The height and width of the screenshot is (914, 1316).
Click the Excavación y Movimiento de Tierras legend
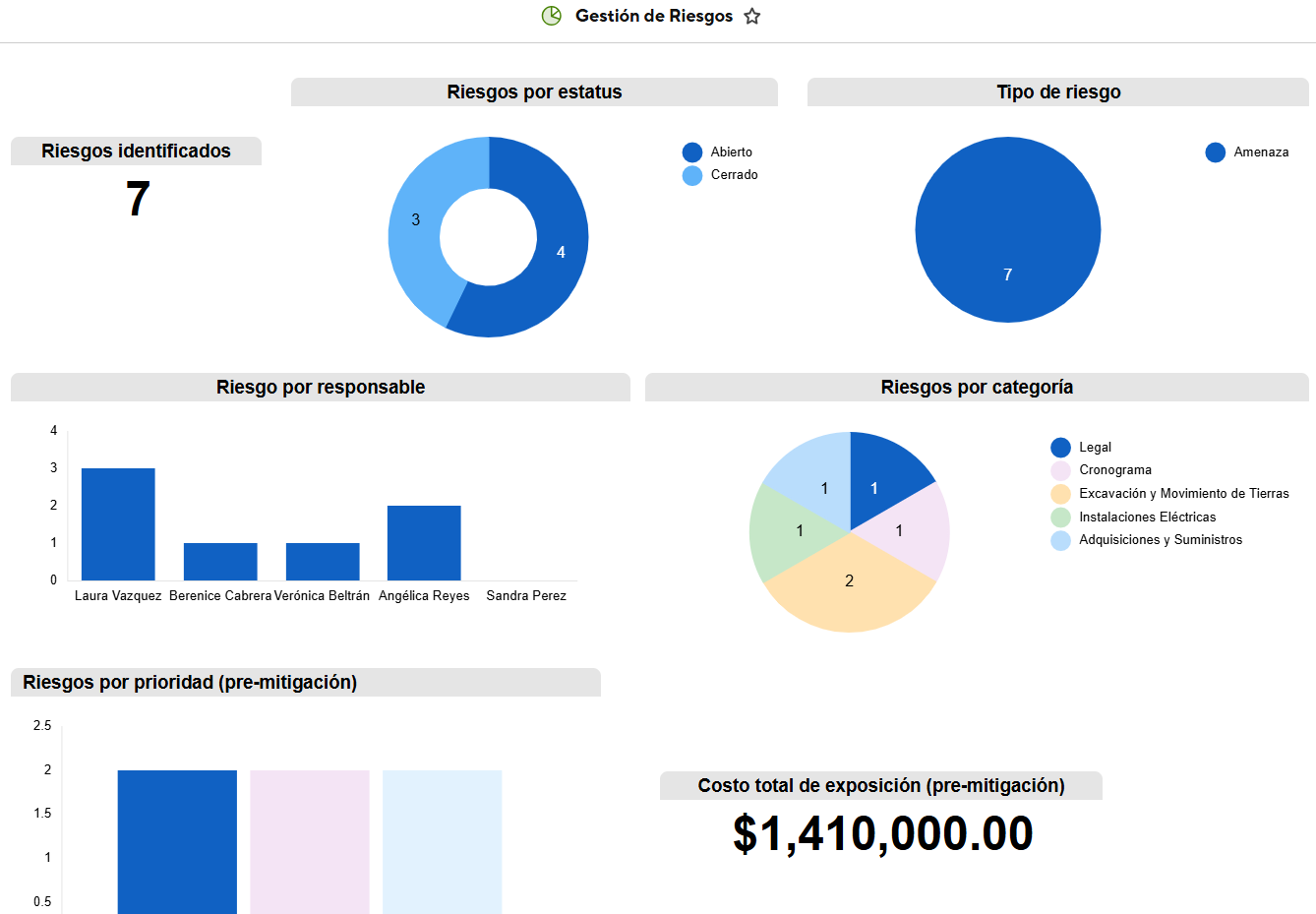[x=1183, y=494]
